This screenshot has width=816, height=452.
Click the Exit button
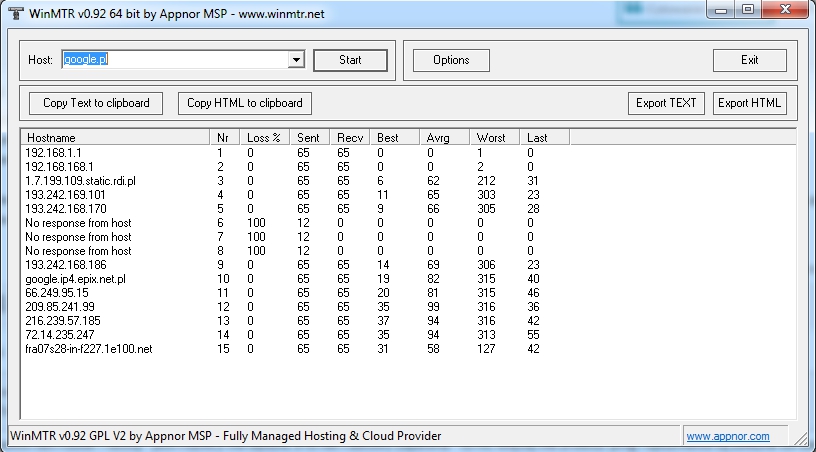pos(749,60)
